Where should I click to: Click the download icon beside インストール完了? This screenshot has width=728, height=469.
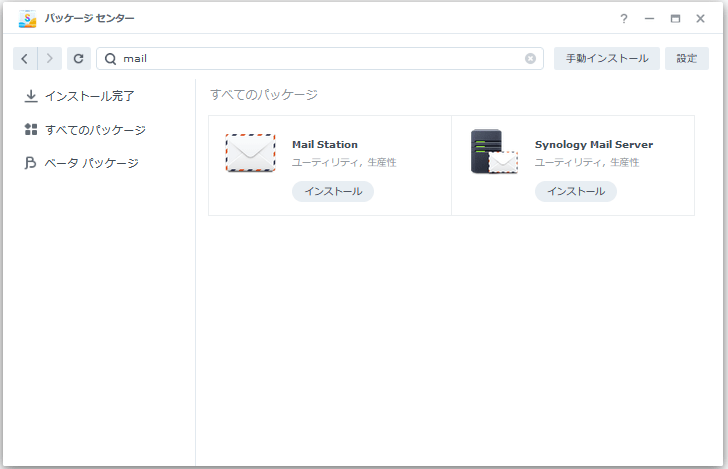click(x=31, y=96)
